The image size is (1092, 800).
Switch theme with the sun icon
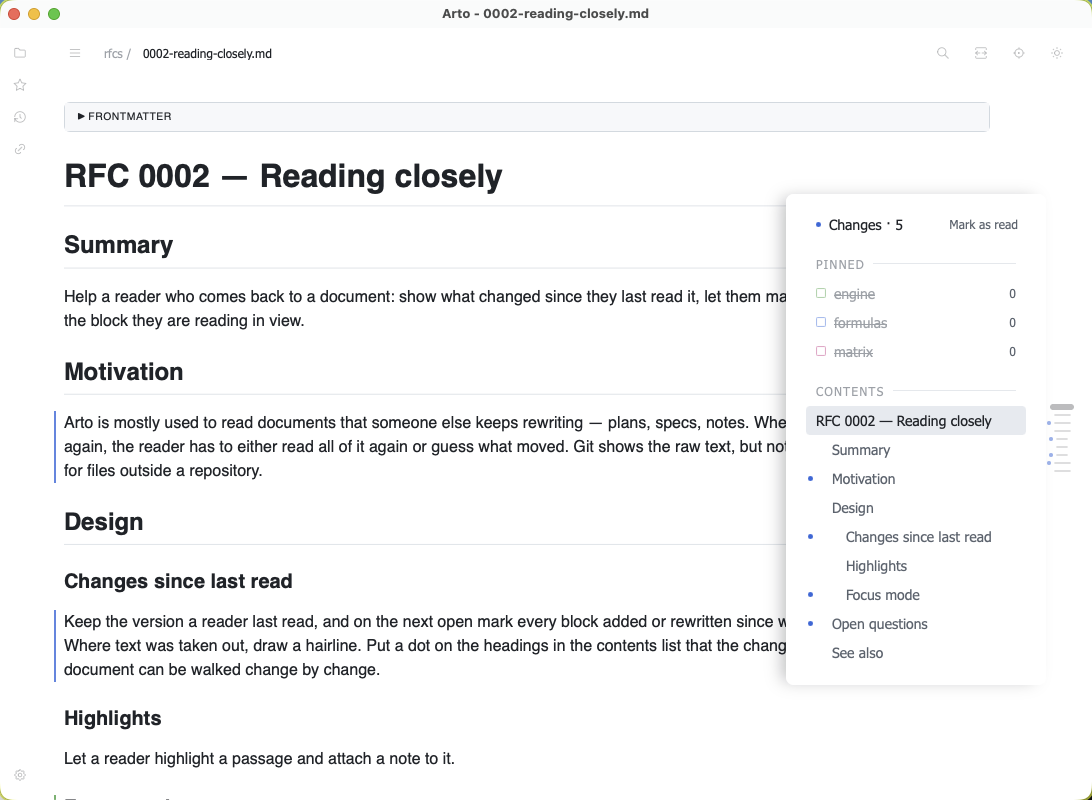(x=1056, y=53)
